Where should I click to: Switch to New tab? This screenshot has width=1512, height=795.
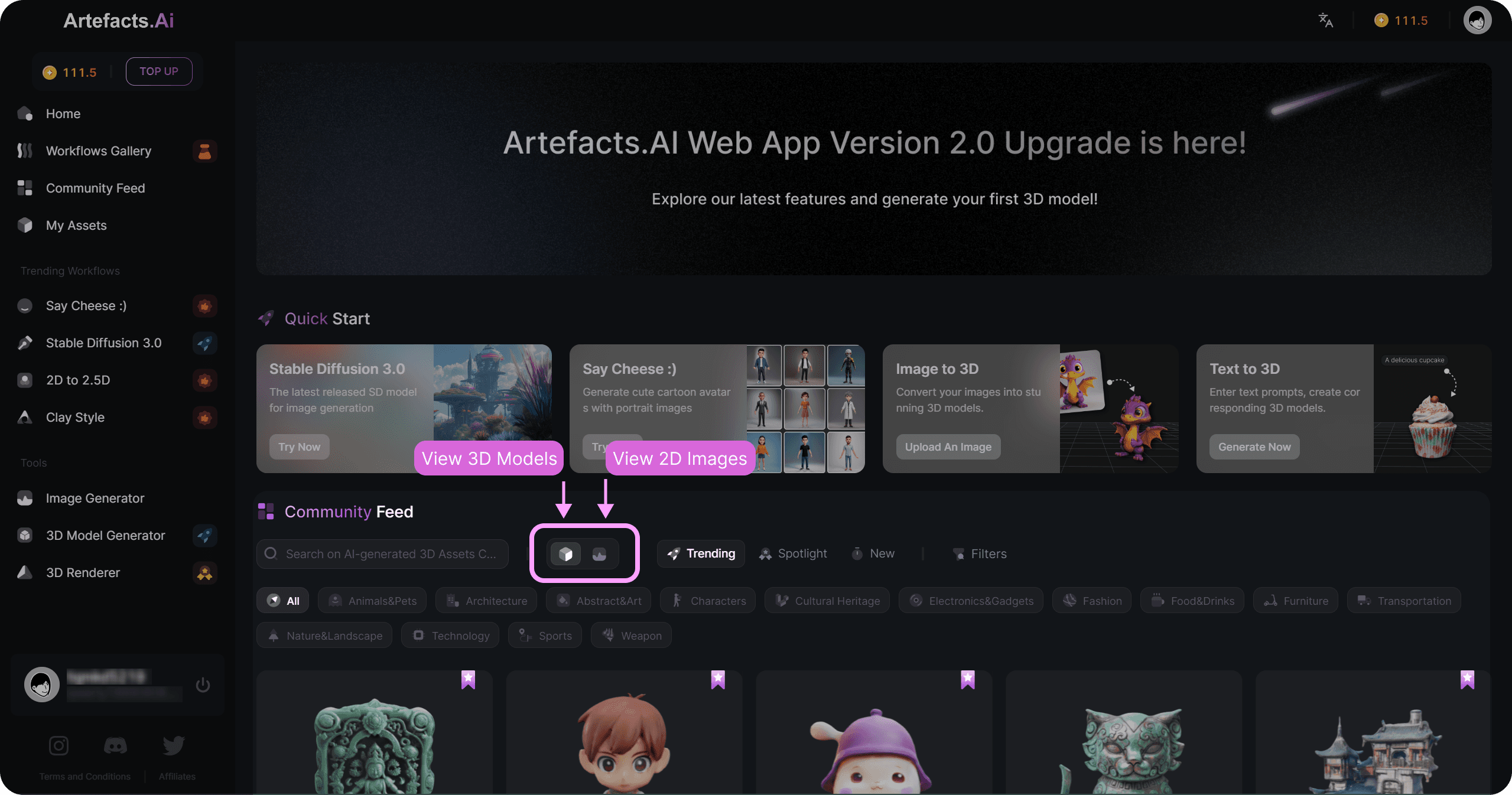pyautogui.click(x=873, y=553)
